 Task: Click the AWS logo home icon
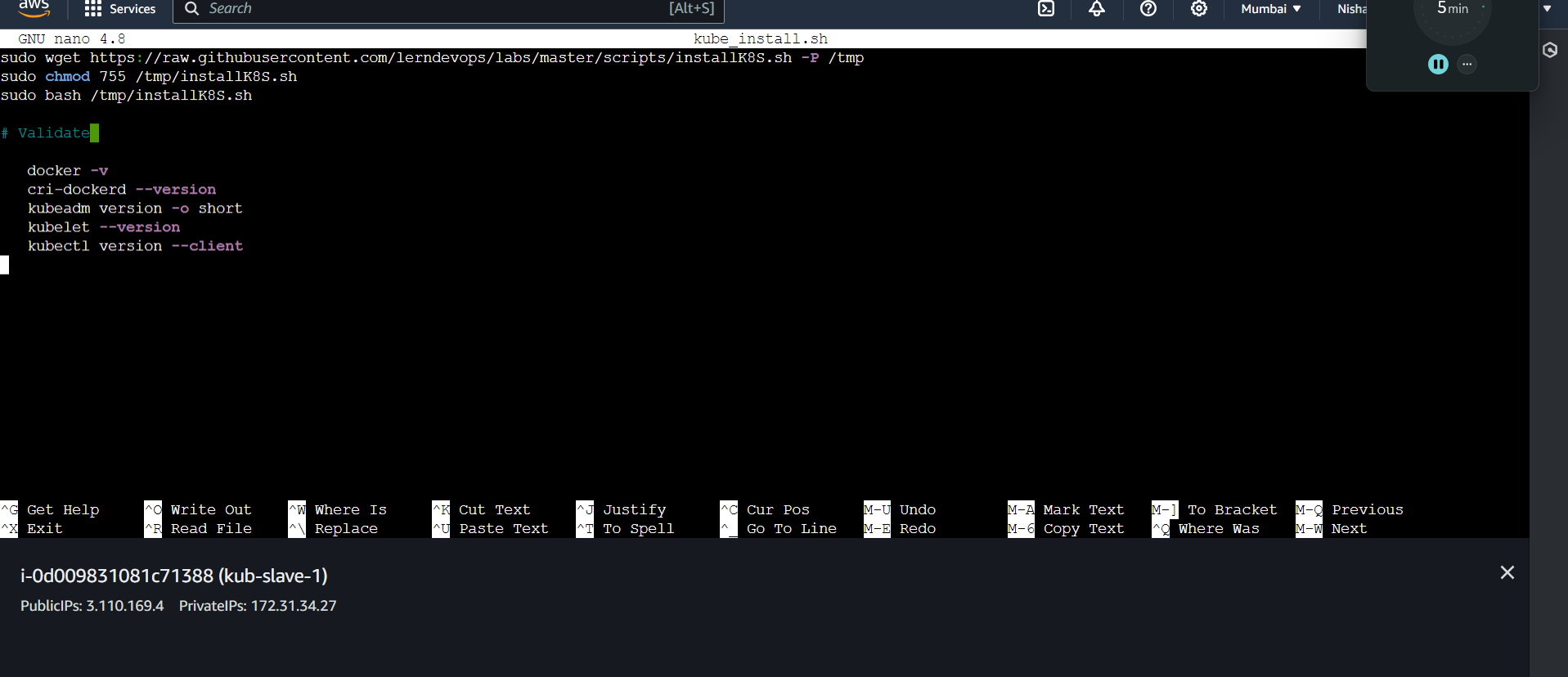tap(34, 8)
